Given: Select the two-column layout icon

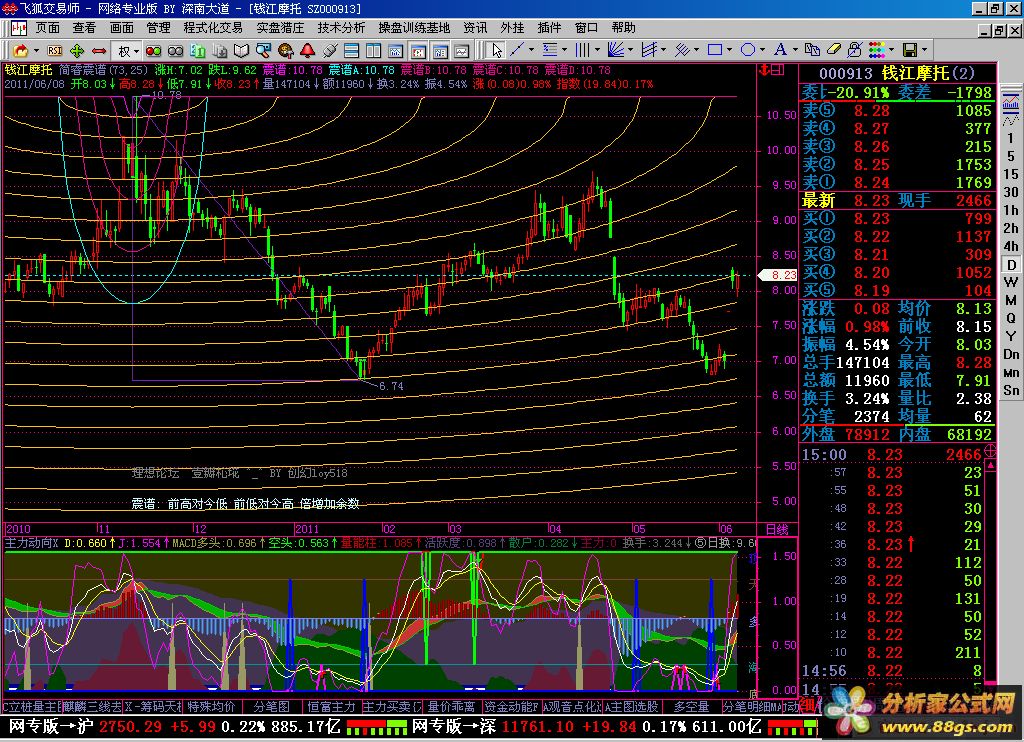Looking at the screenshot, I should coord(374,50).
